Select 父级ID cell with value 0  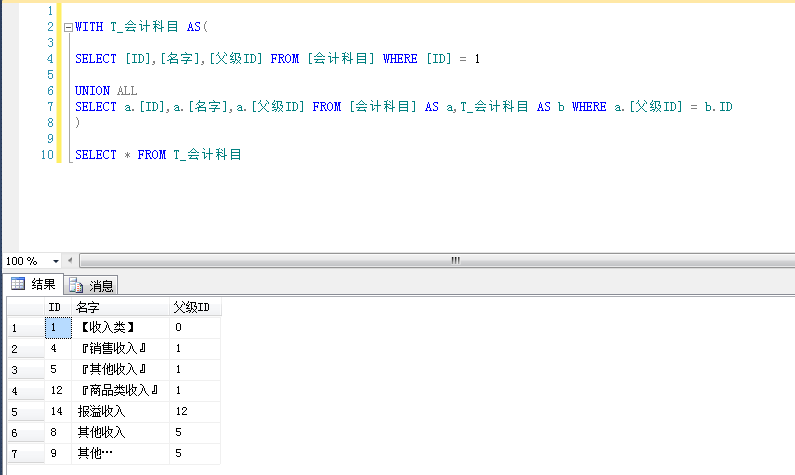tap(195, 327)
